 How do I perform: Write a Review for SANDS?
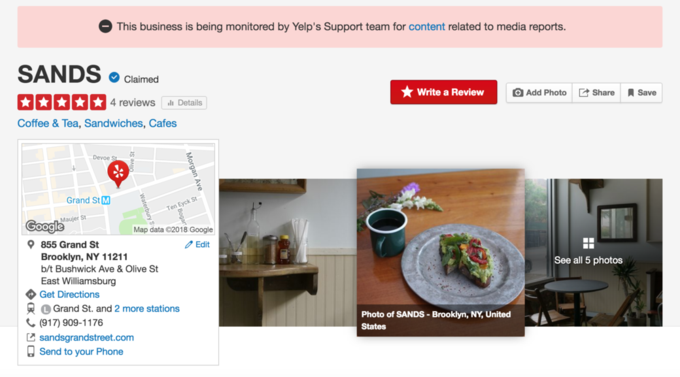point(443,92)
